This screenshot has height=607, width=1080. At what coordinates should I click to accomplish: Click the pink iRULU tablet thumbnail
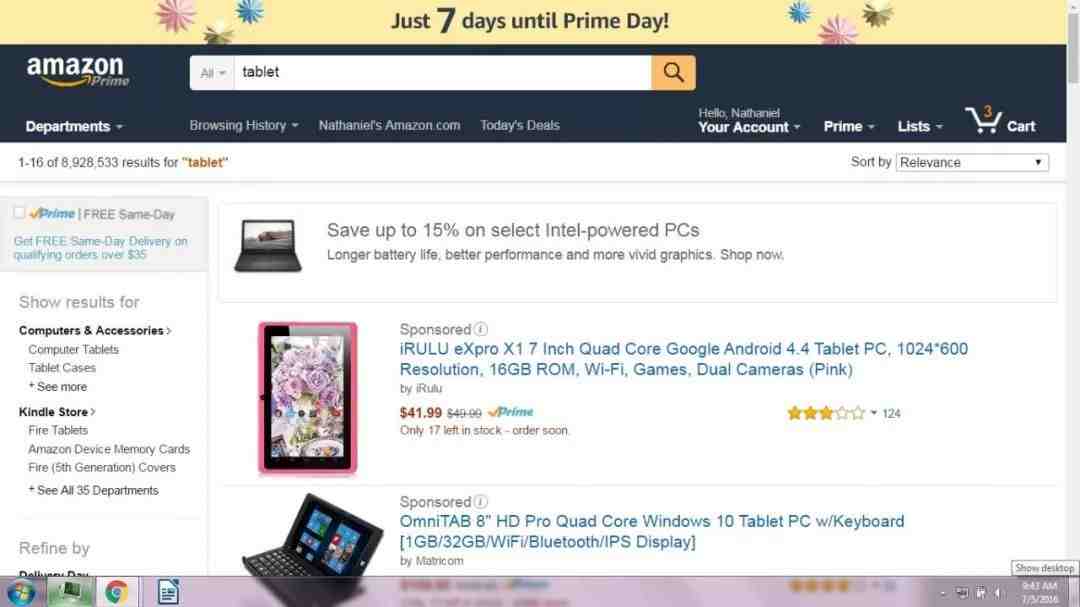pos(308,398)
